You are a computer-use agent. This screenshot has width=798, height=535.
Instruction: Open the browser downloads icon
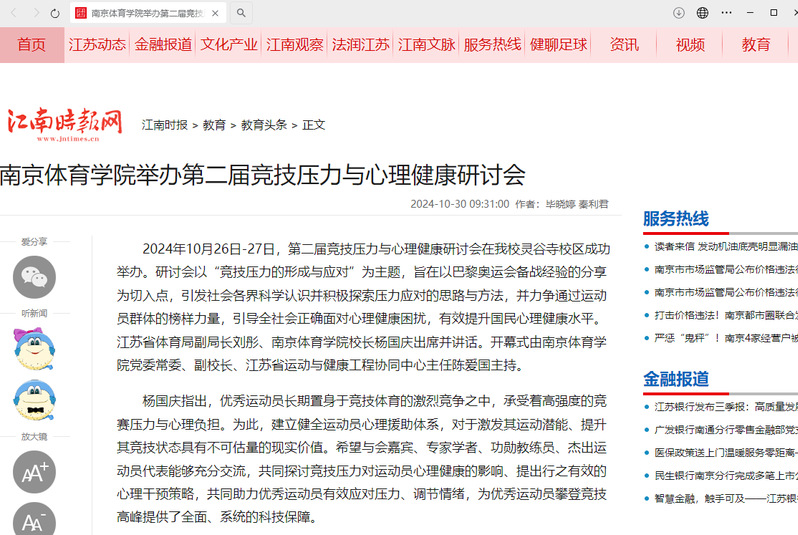(679, 13)
